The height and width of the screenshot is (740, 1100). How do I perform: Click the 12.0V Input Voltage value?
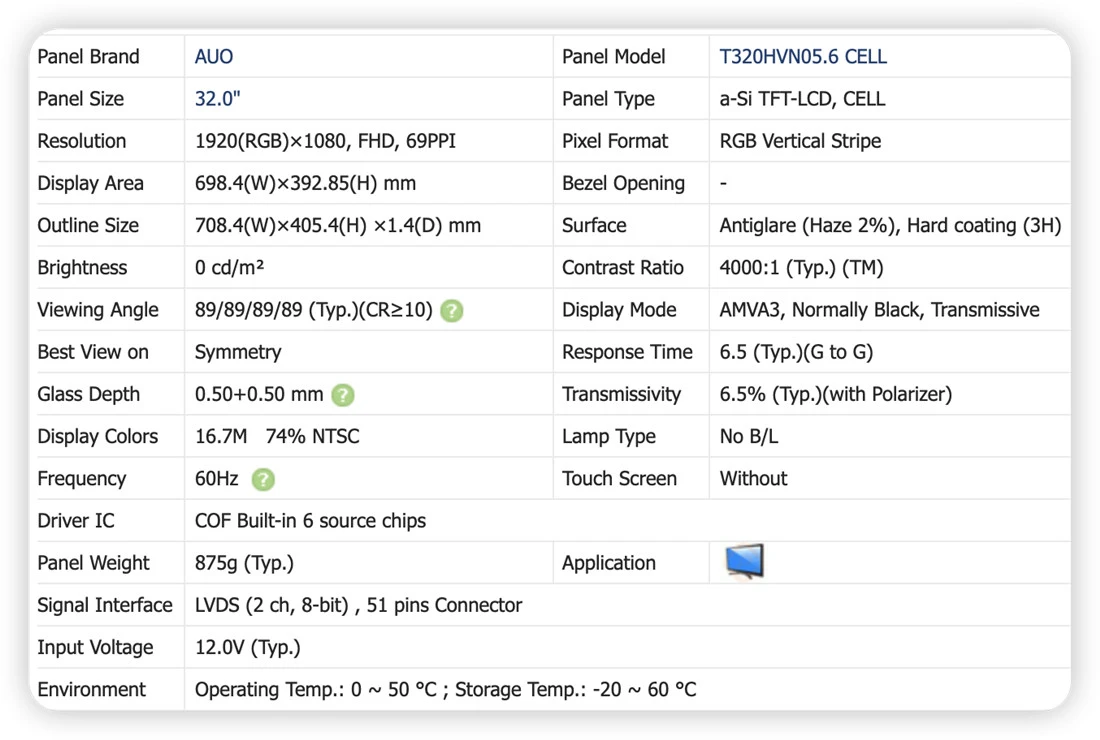pos(248,647)
